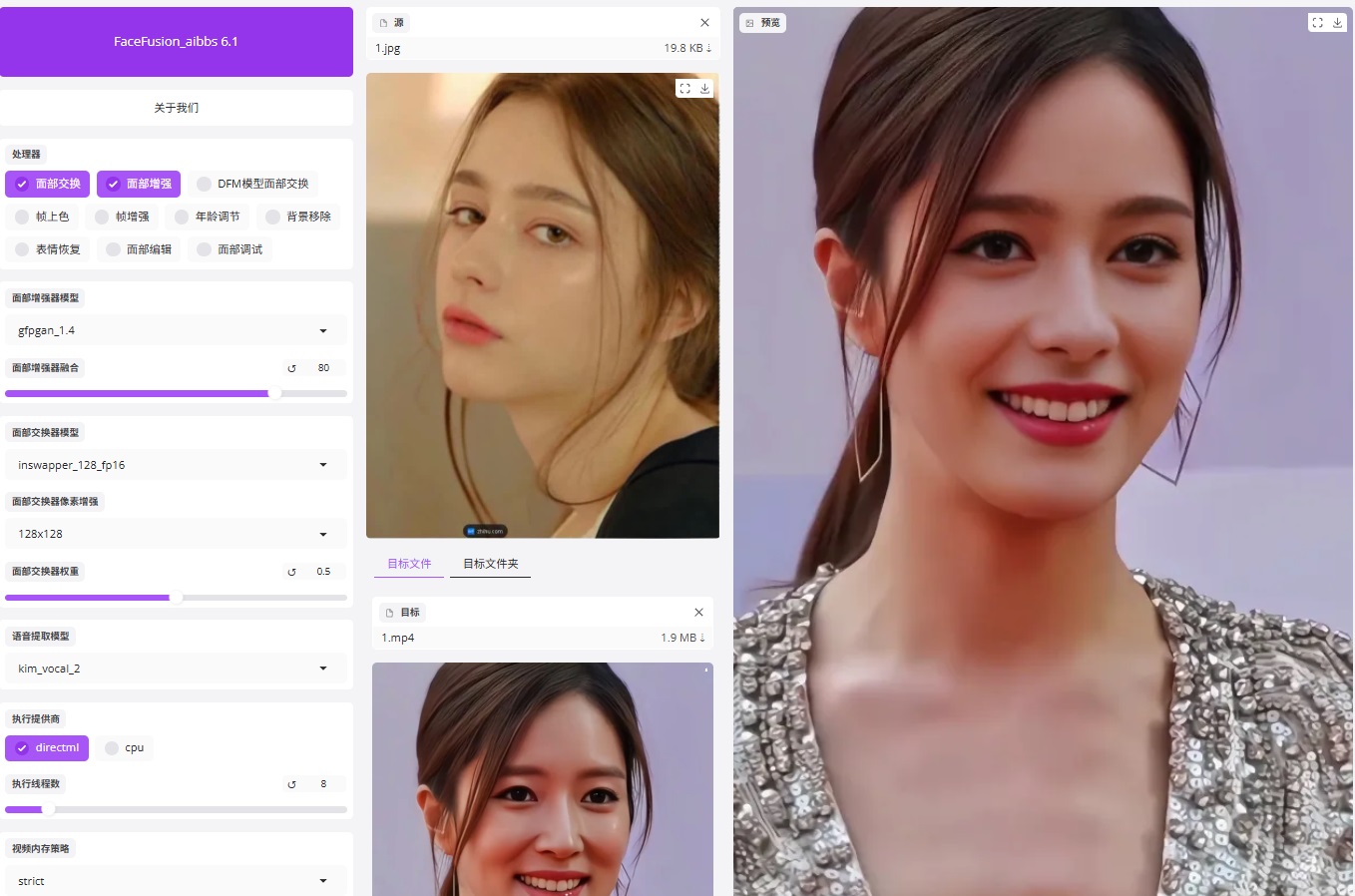This screenshot has width=1355, height=896.
Task: Select the 目标文件 tab
Action: [x=409, y=564]
